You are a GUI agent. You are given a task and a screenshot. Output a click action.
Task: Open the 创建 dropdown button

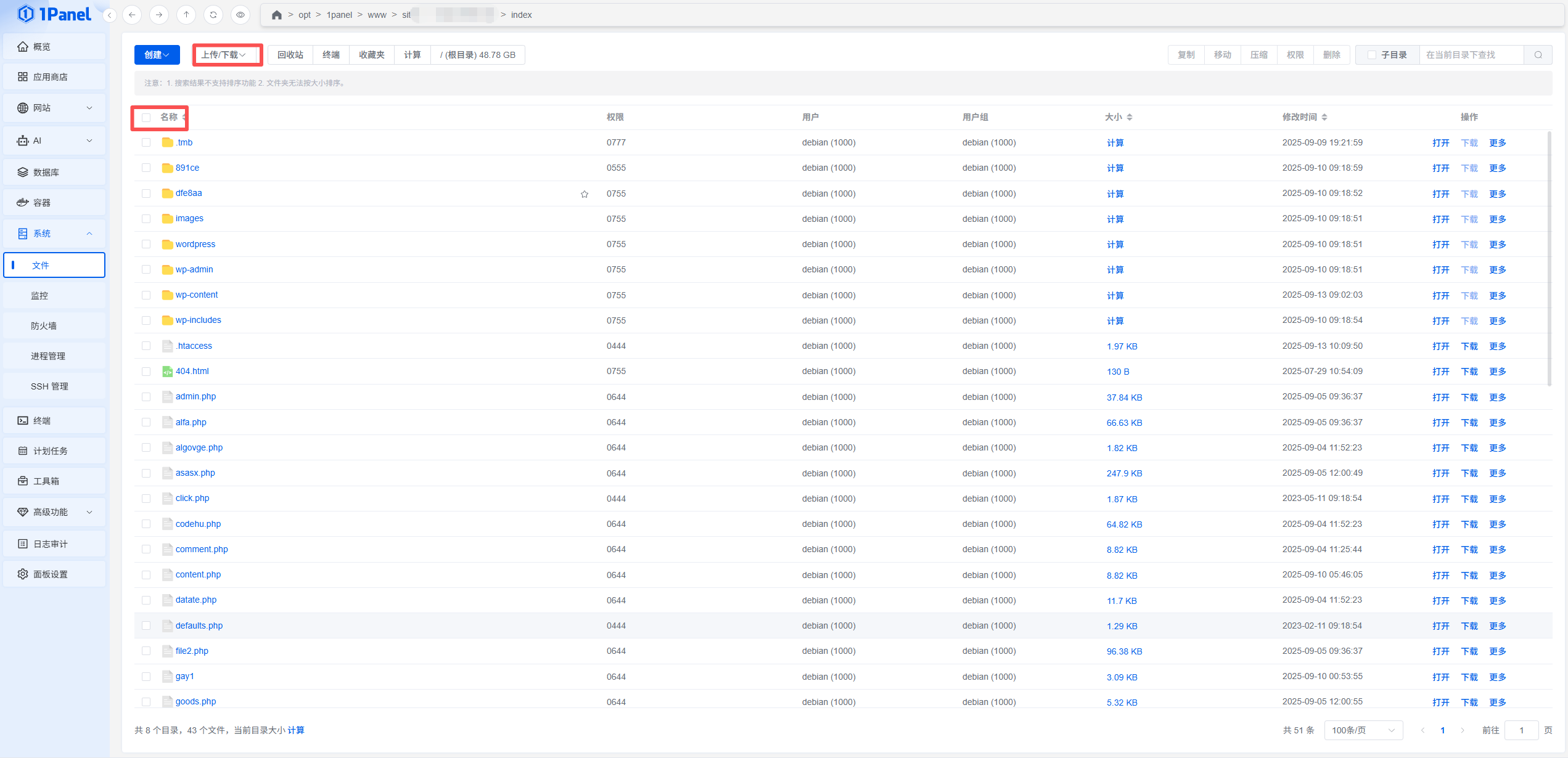157,55
